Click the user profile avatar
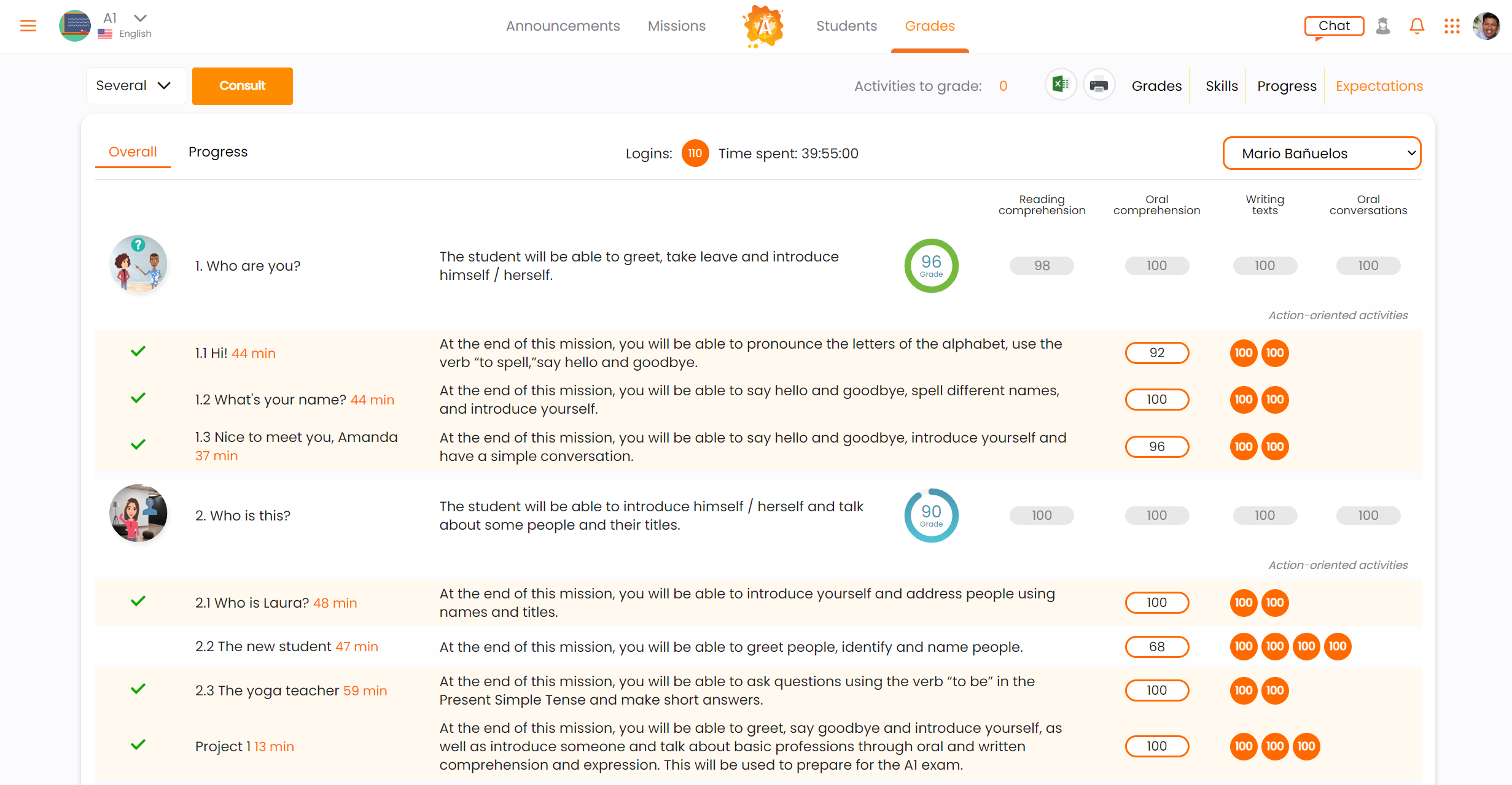Viewport: 1512px width, 785px height. pos(1486,26)
